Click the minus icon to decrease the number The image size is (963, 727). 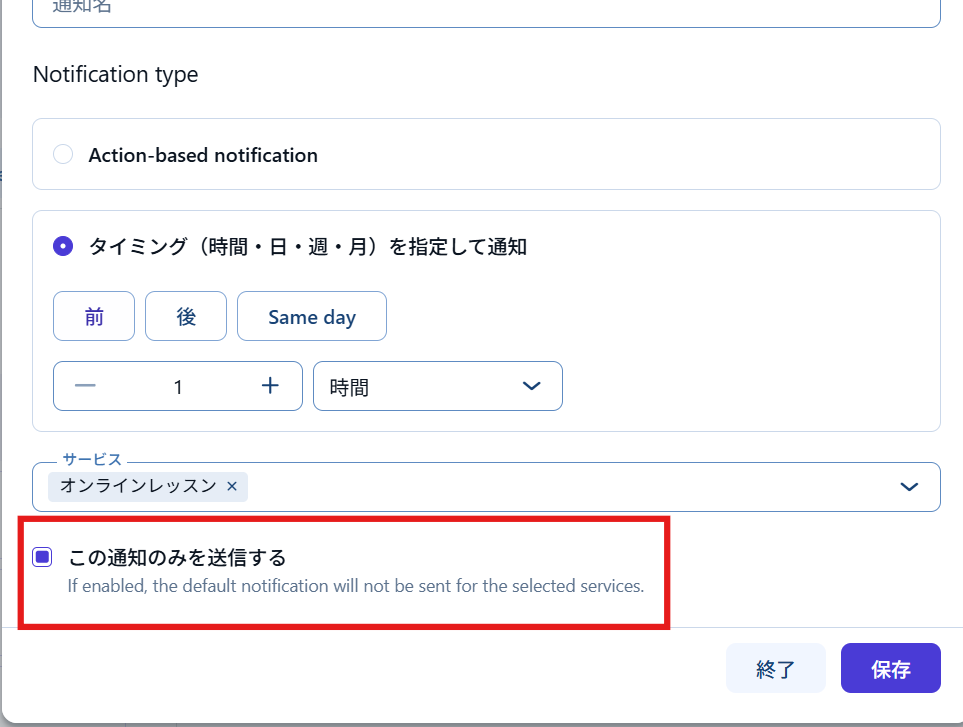tap(85, 387)
